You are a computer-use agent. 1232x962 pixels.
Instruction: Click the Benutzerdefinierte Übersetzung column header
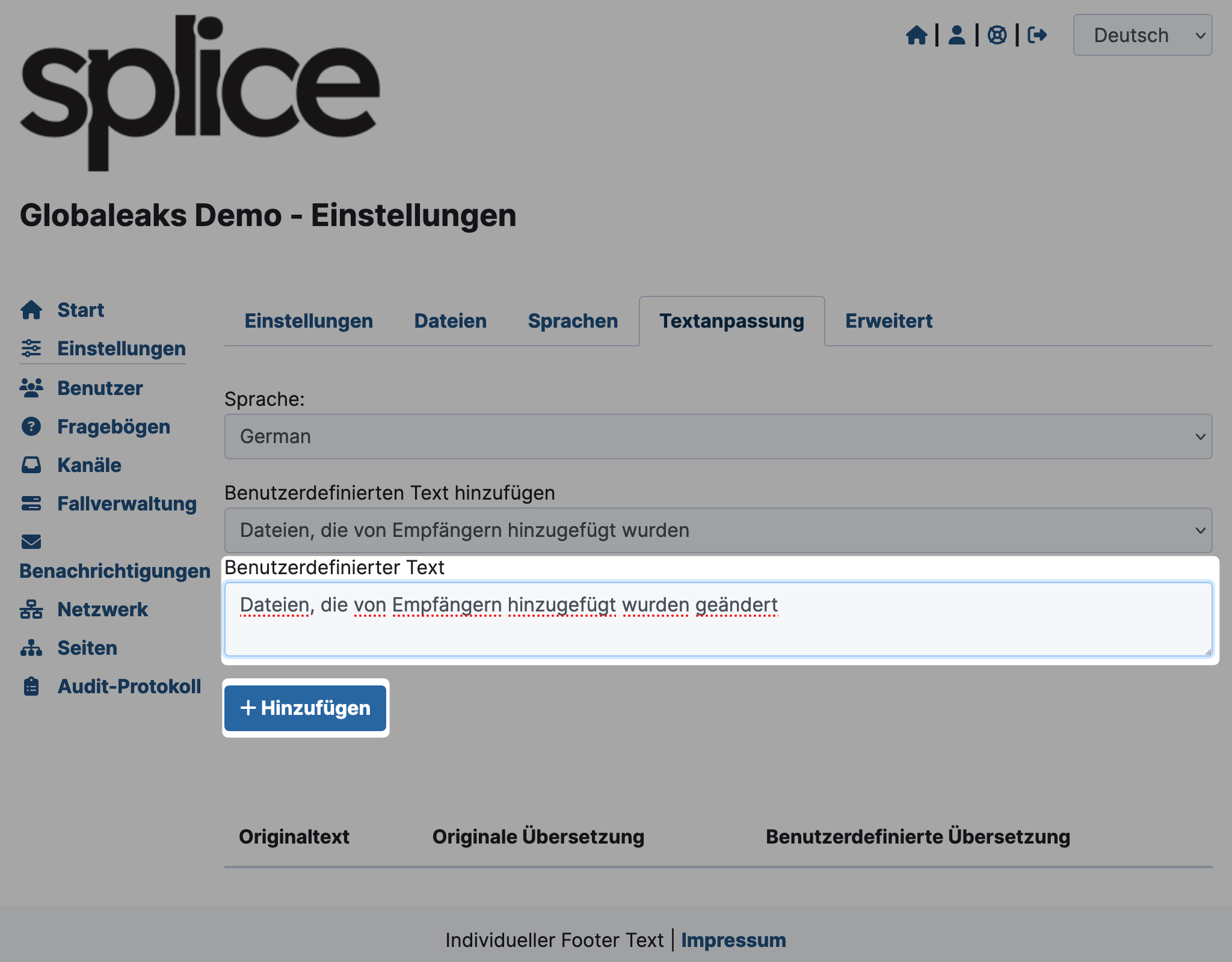point(918,837)
